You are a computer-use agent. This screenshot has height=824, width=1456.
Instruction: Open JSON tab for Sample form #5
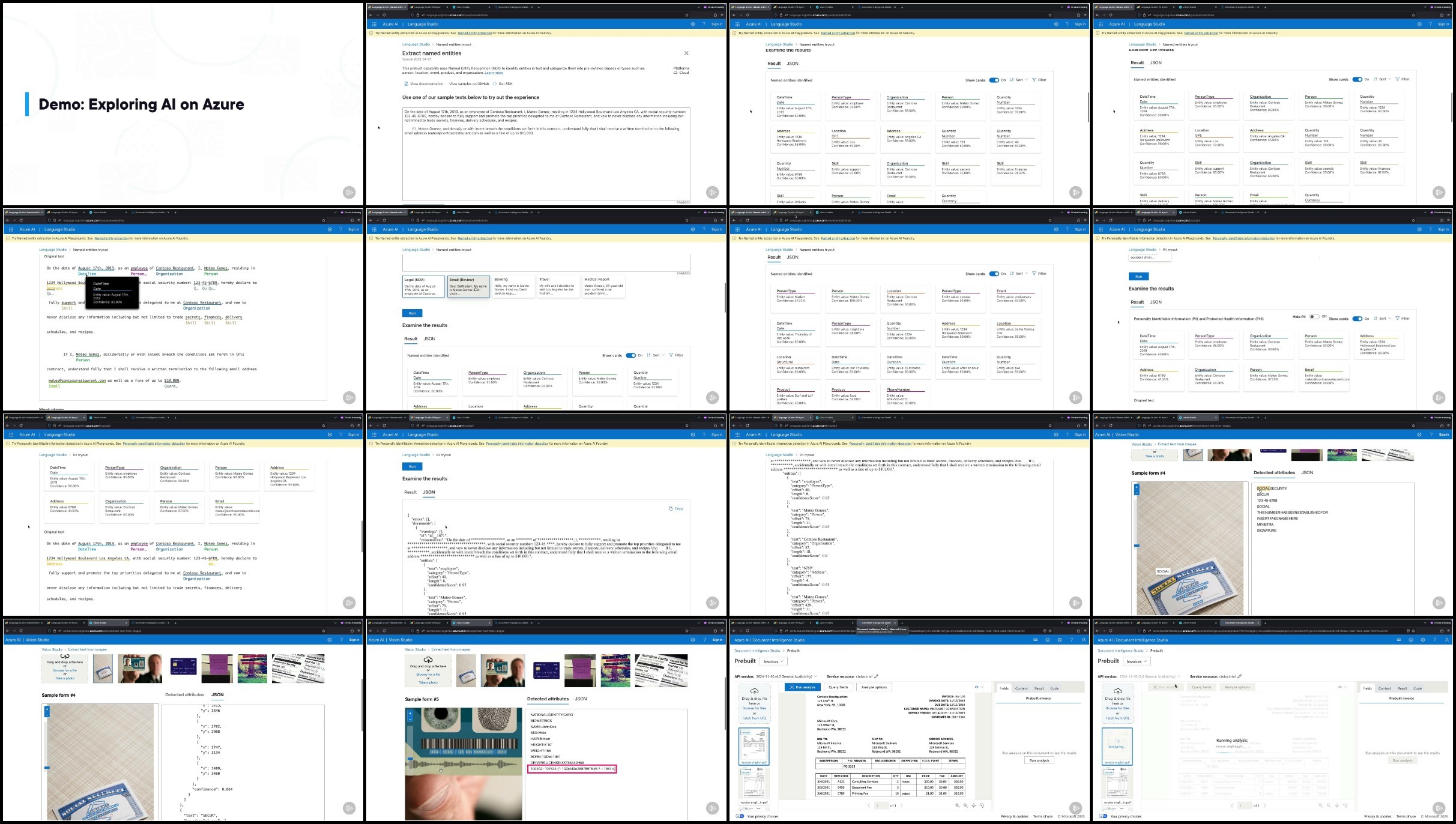tap(580, 699)
